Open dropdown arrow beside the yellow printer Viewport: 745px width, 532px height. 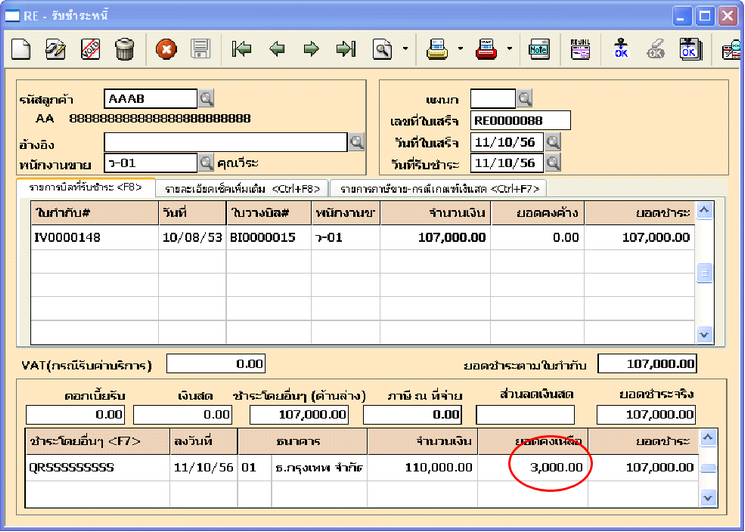pos(460,48)
